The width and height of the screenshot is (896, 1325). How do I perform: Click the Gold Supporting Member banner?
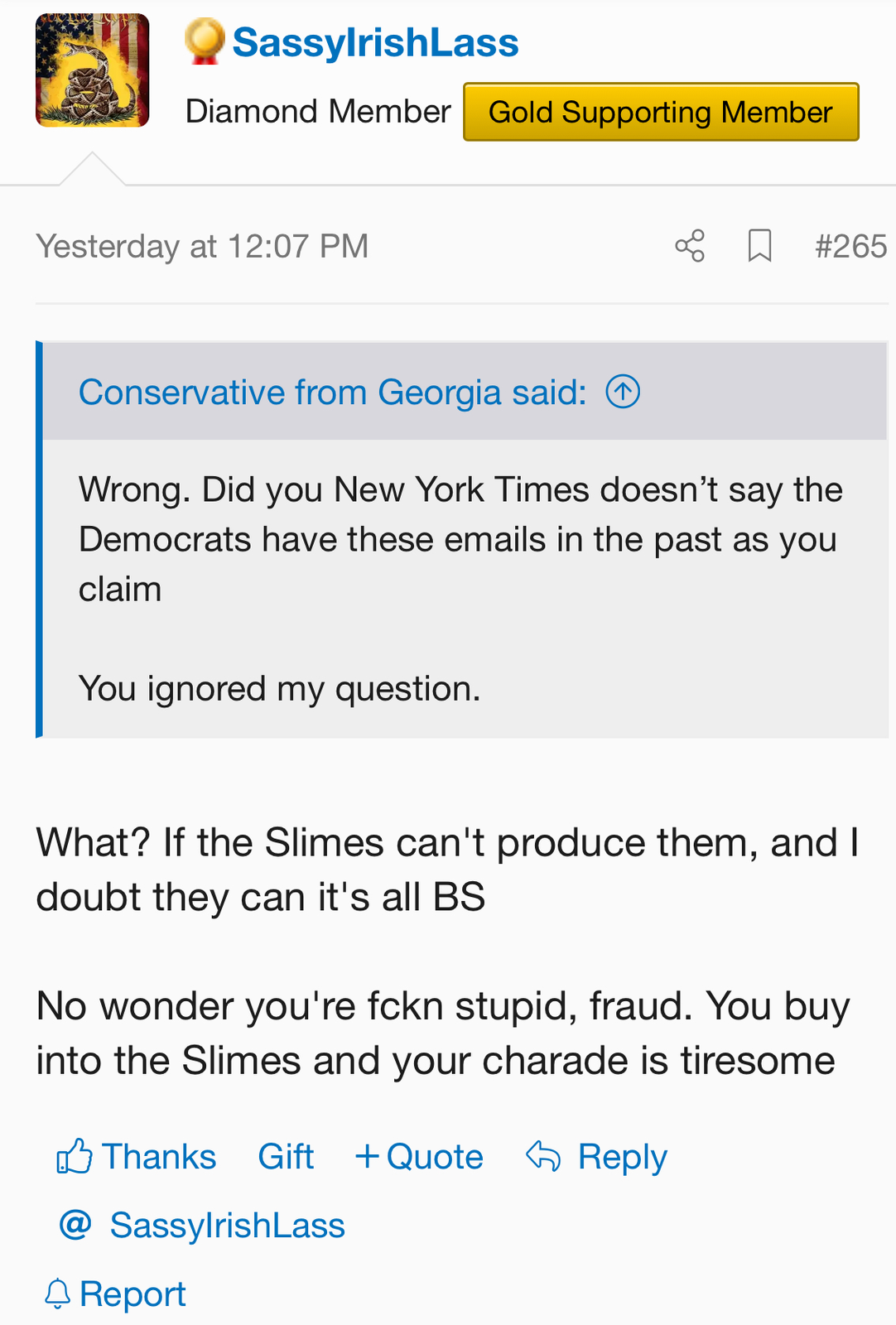[660, 112]
